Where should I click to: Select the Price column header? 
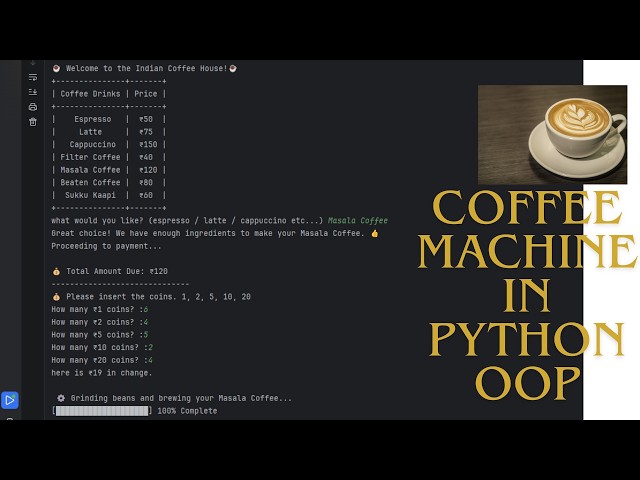(146, 94)
